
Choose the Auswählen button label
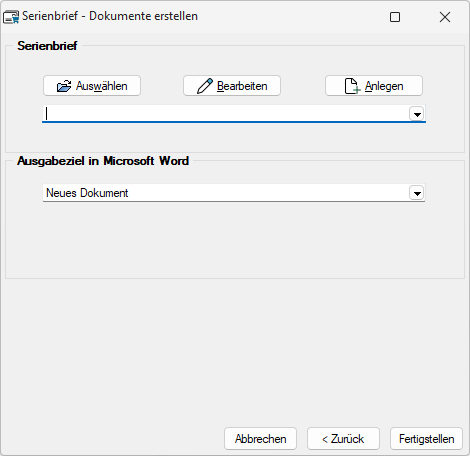pyautogui.click(x=102, y=86)
